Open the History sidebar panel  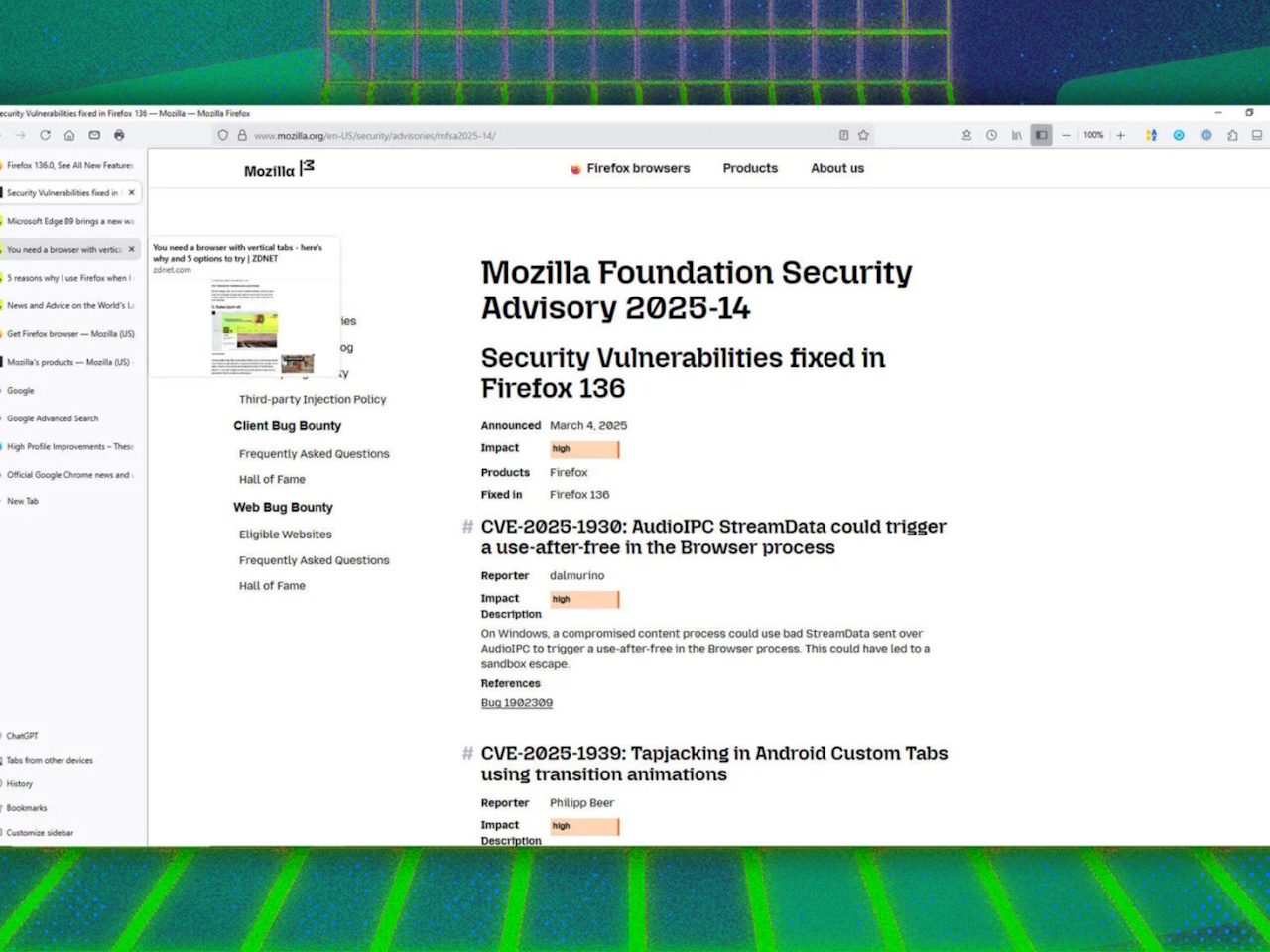click(x=19, y=783)
